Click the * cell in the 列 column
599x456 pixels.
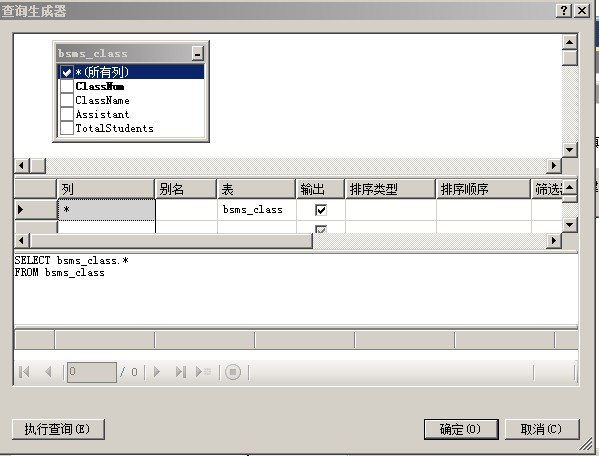coord(106,210)
